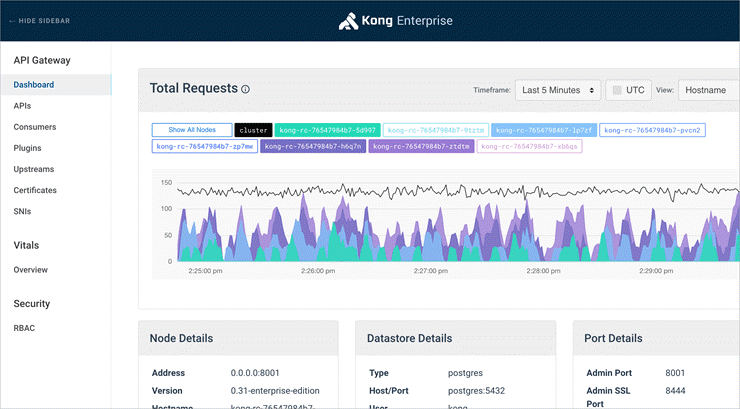740x409 pixels.
Task: Open Vitals Overview page
Action: pos(31,270)
